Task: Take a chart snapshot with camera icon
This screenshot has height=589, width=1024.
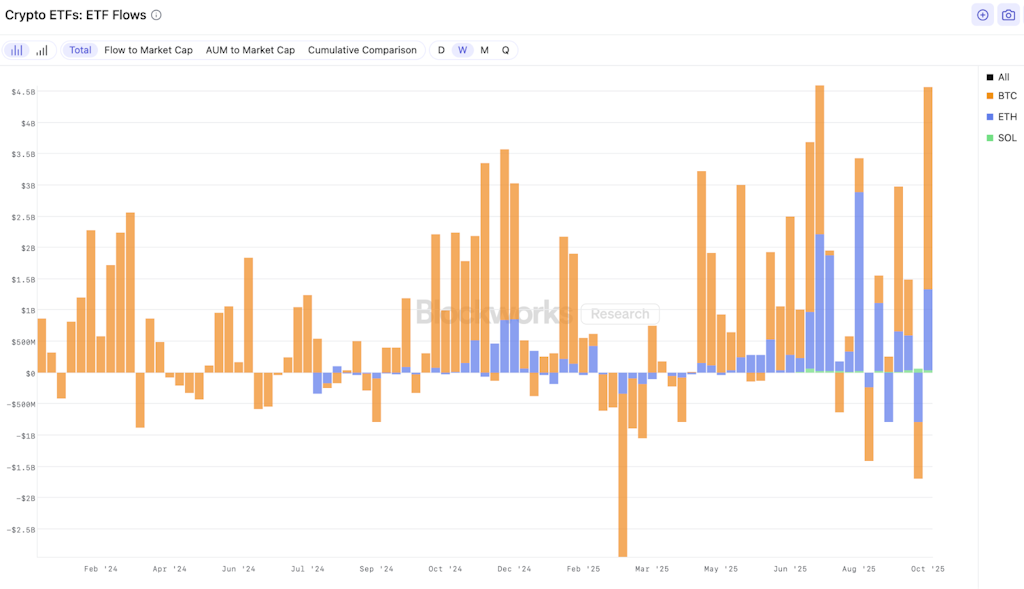Action: coord(1008,15)
